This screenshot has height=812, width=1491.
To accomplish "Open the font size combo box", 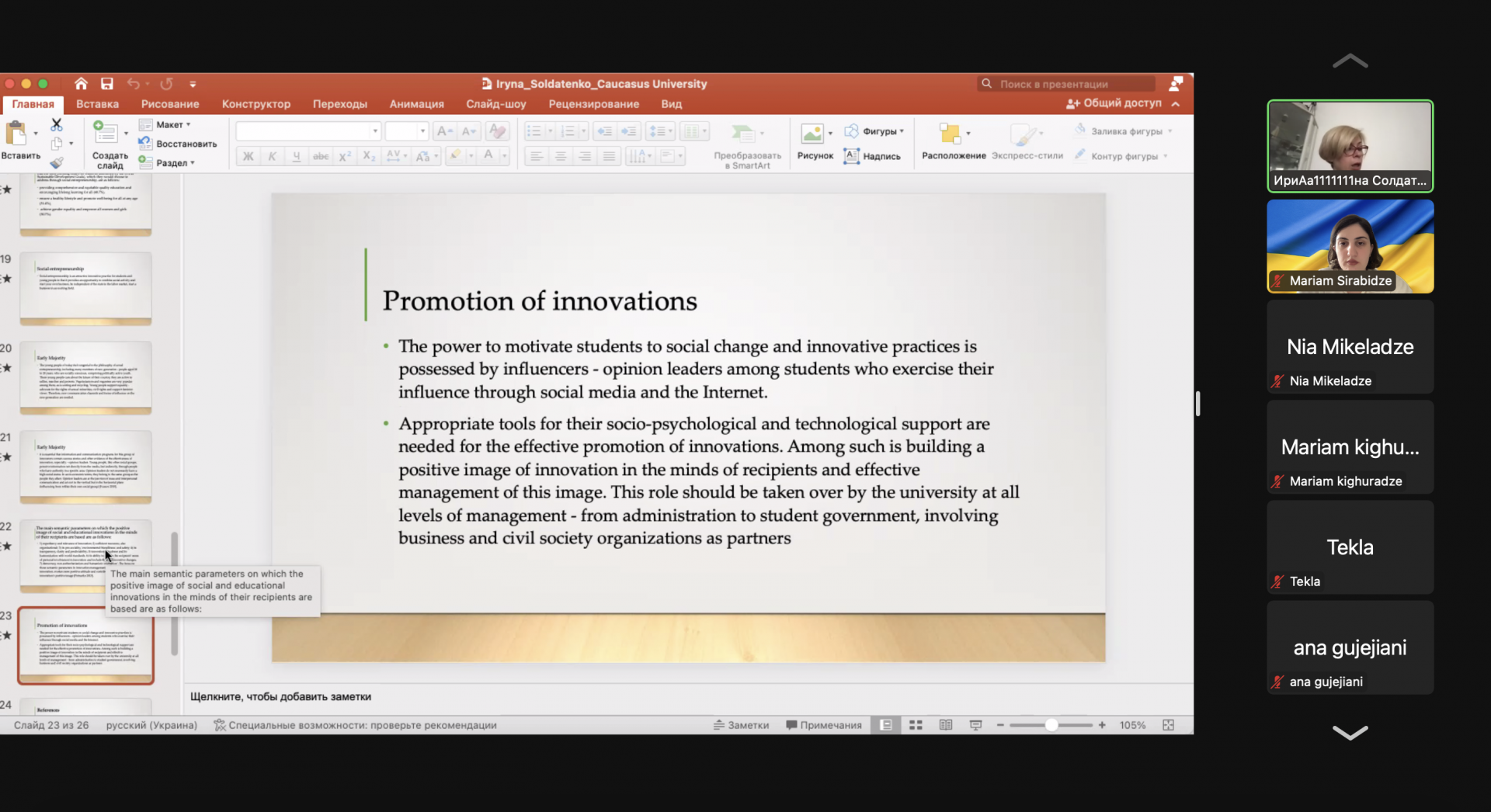I will 406,131.
